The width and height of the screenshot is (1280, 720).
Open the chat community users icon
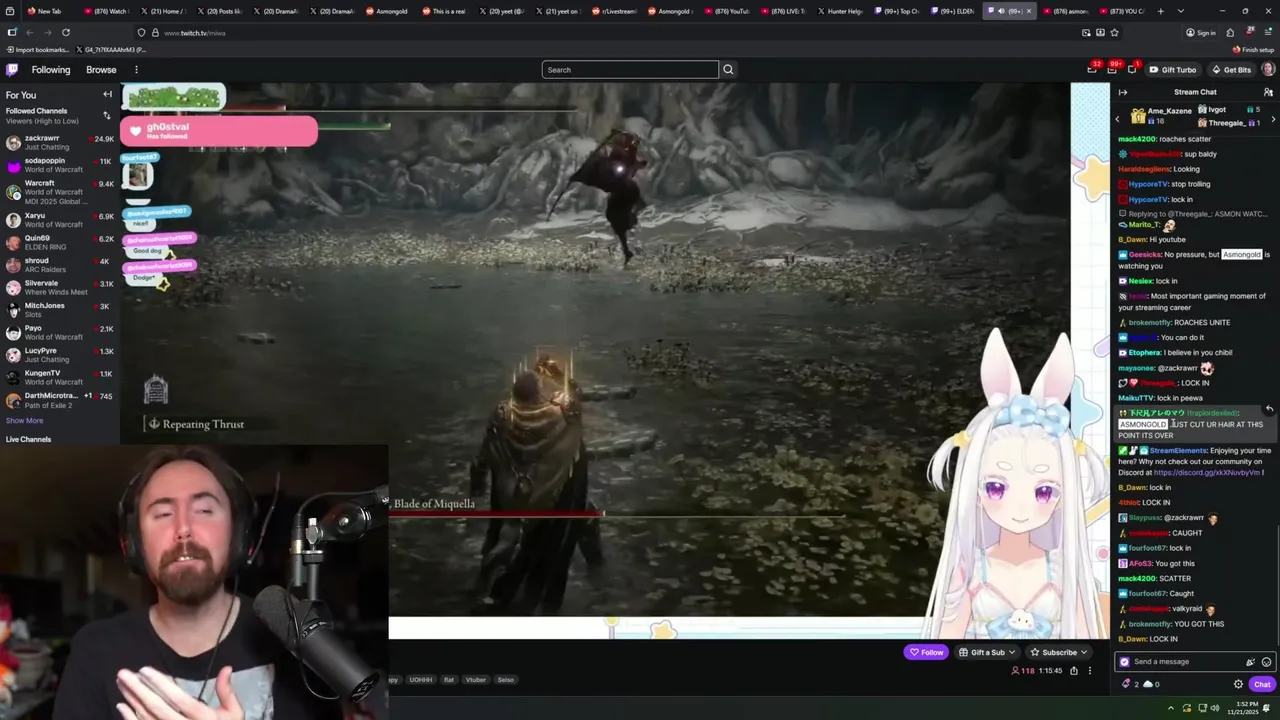[x=1268, y=92]
